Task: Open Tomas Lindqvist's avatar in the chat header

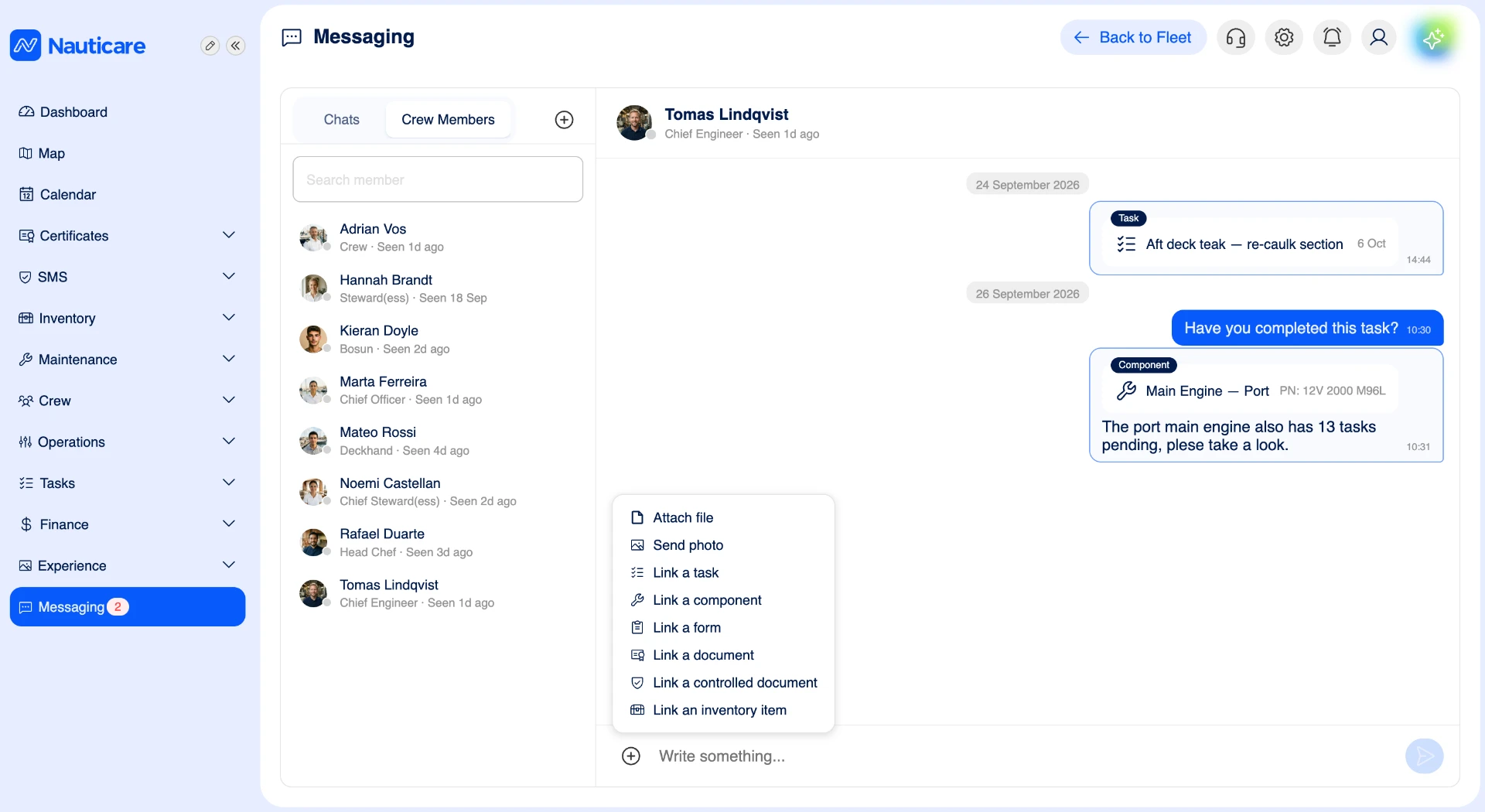Action: pyautogui.click(x=634, y=123)
